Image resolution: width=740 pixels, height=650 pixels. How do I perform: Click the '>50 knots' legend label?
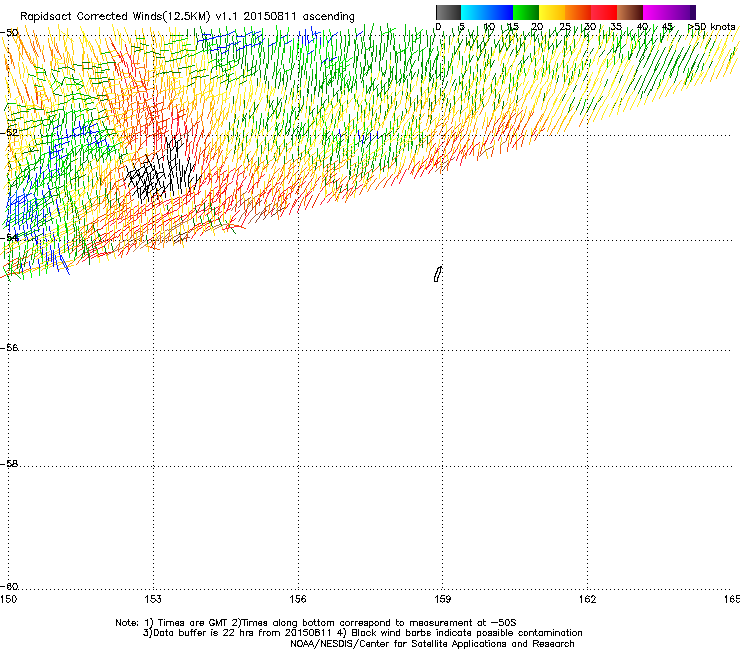[x=711, y=26]
